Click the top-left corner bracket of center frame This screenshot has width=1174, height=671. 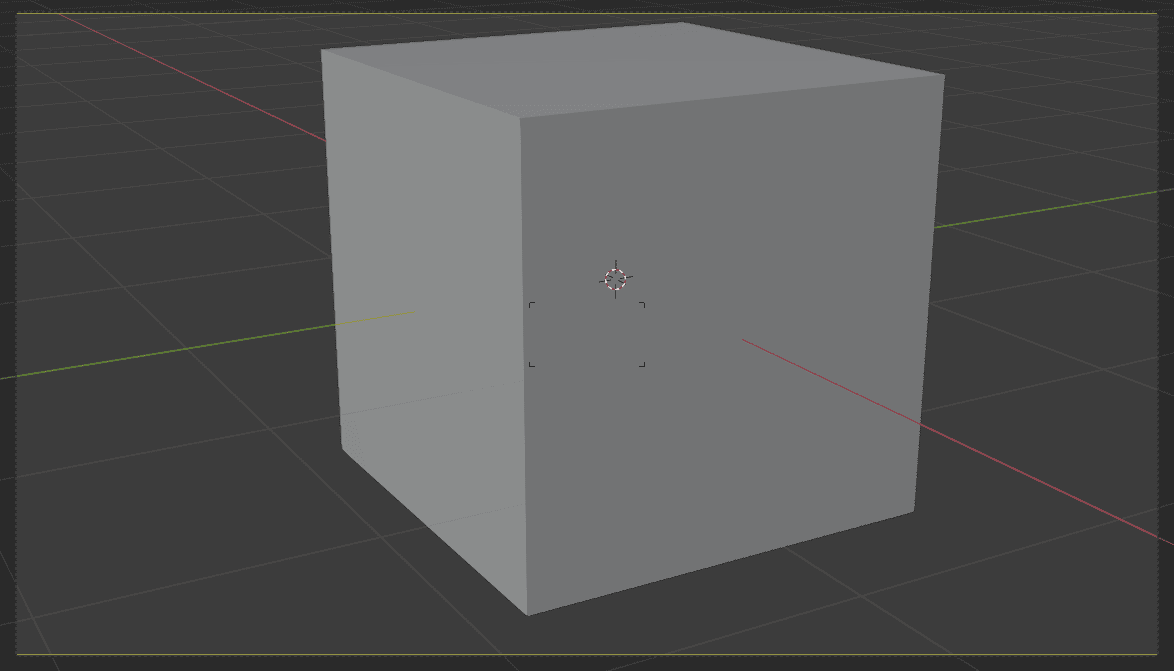pos(531,304)
